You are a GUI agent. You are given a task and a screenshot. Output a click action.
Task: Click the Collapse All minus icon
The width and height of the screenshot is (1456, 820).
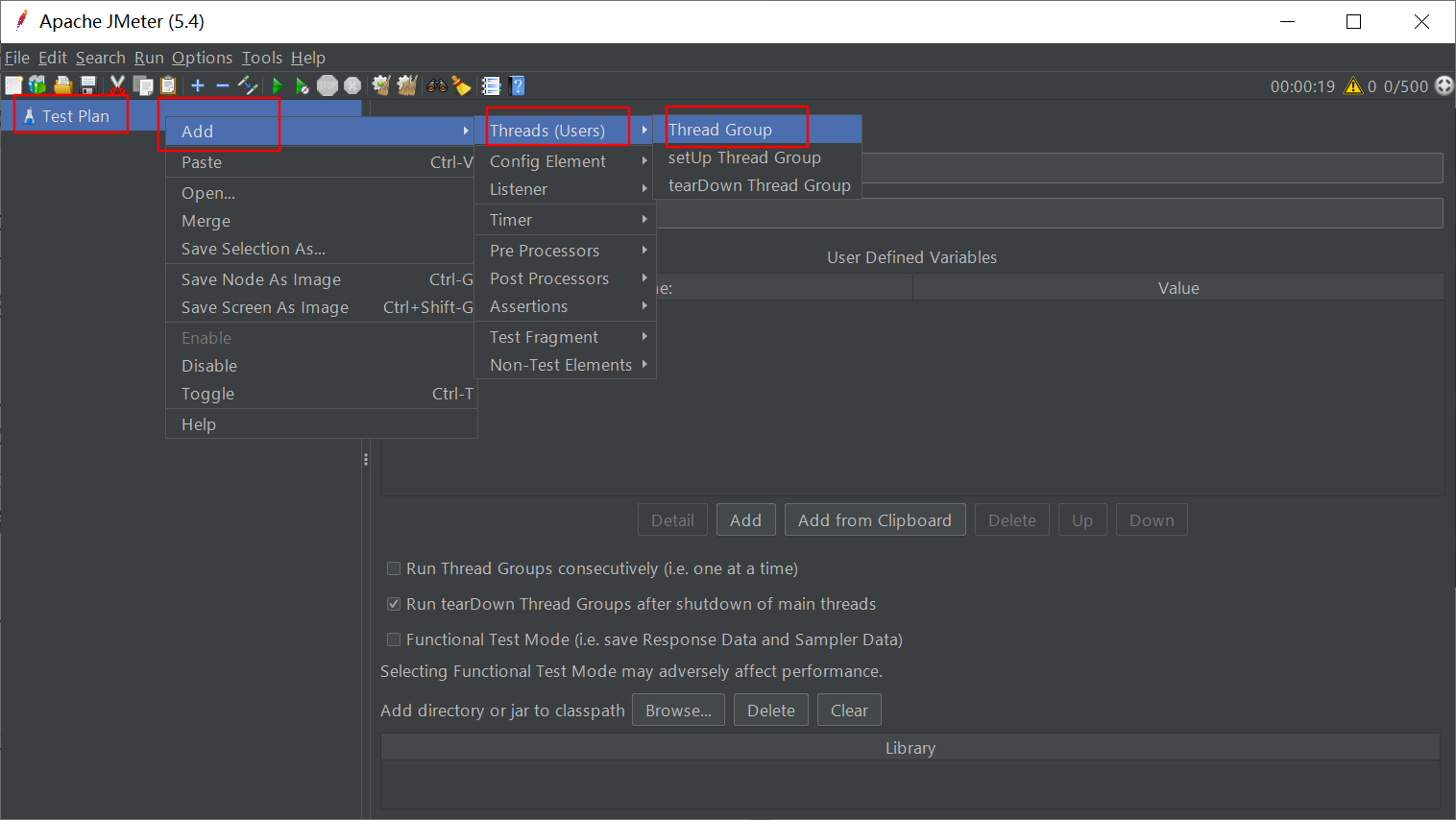pos(223,85)
